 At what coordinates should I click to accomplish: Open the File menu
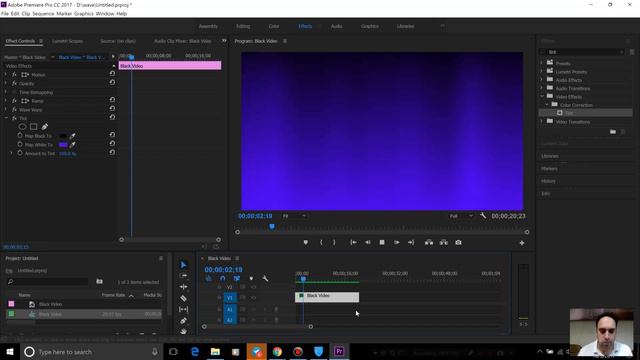(x=5, y=13)
